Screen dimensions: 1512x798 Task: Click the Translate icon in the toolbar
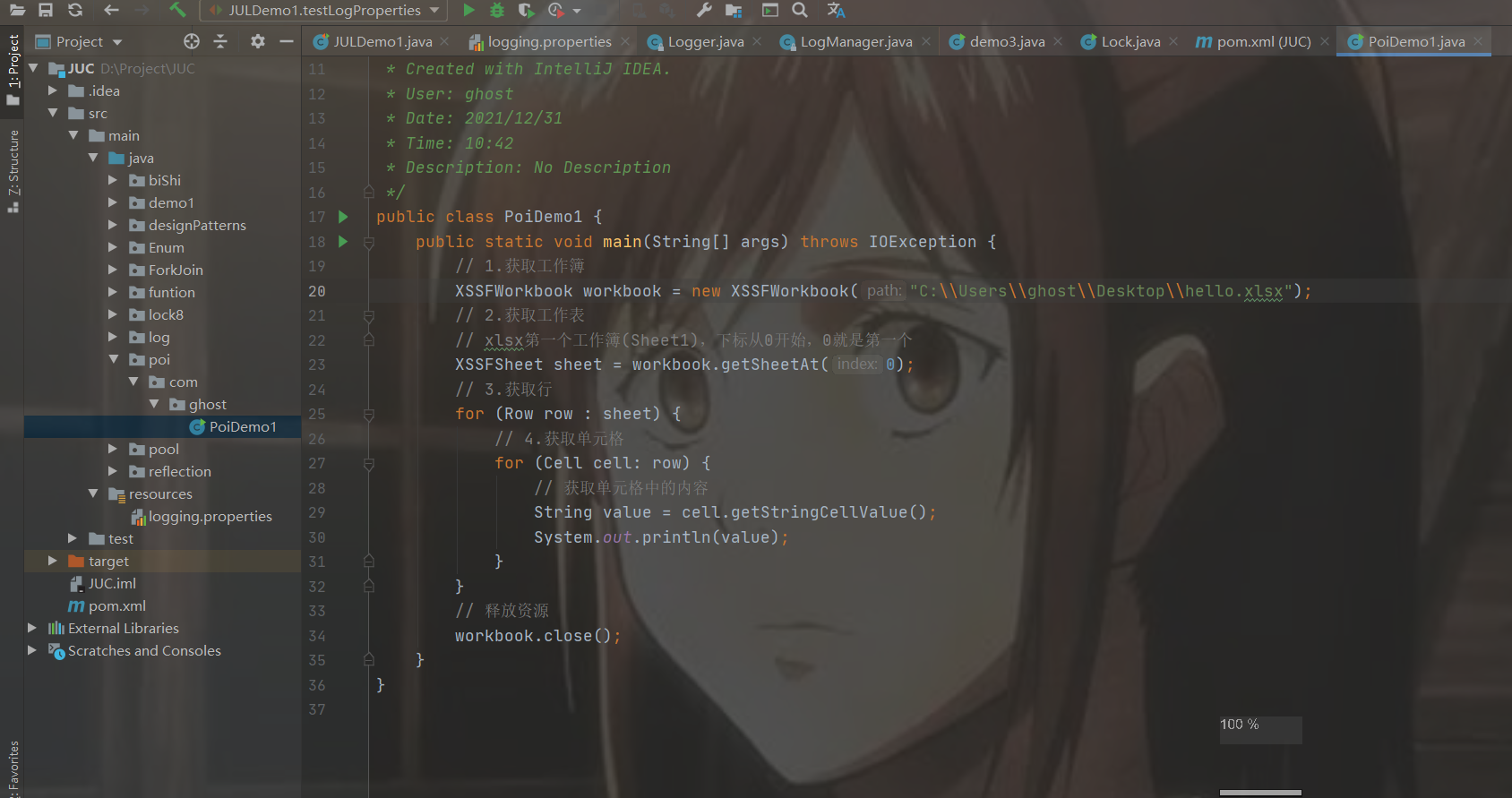pyautogui.click(x=836, y=10)
